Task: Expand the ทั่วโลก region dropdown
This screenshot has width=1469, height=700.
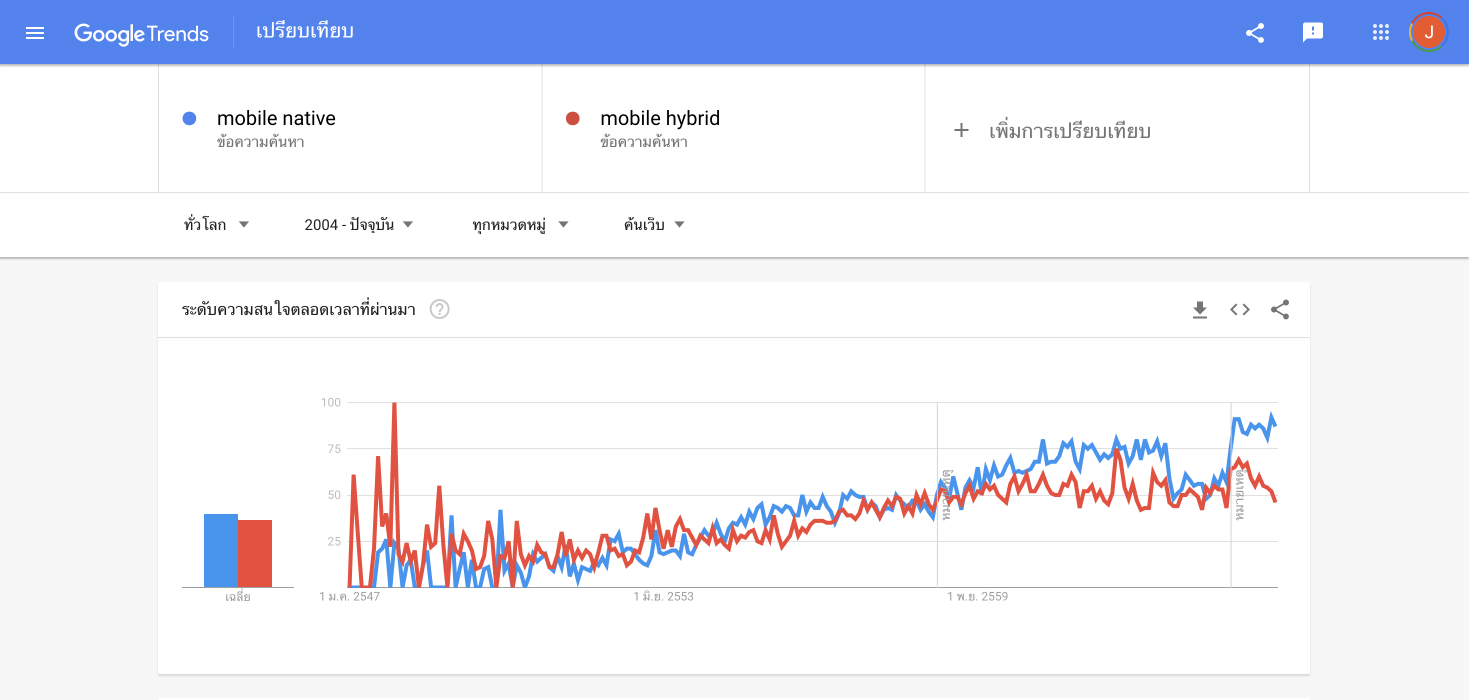Action: click(x=217, y=225)
